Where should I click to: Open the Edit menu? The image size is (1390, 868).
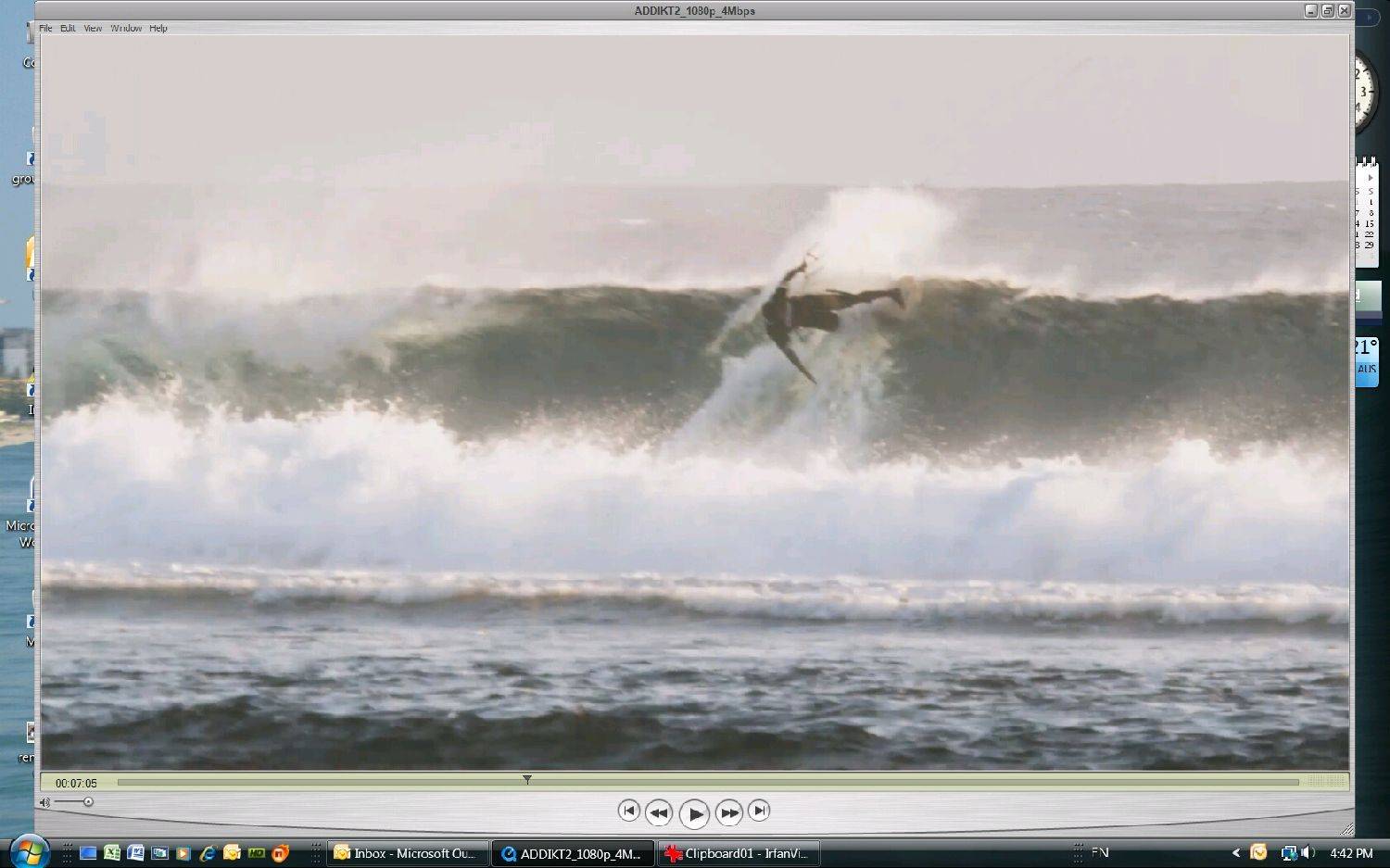[68, 29]
